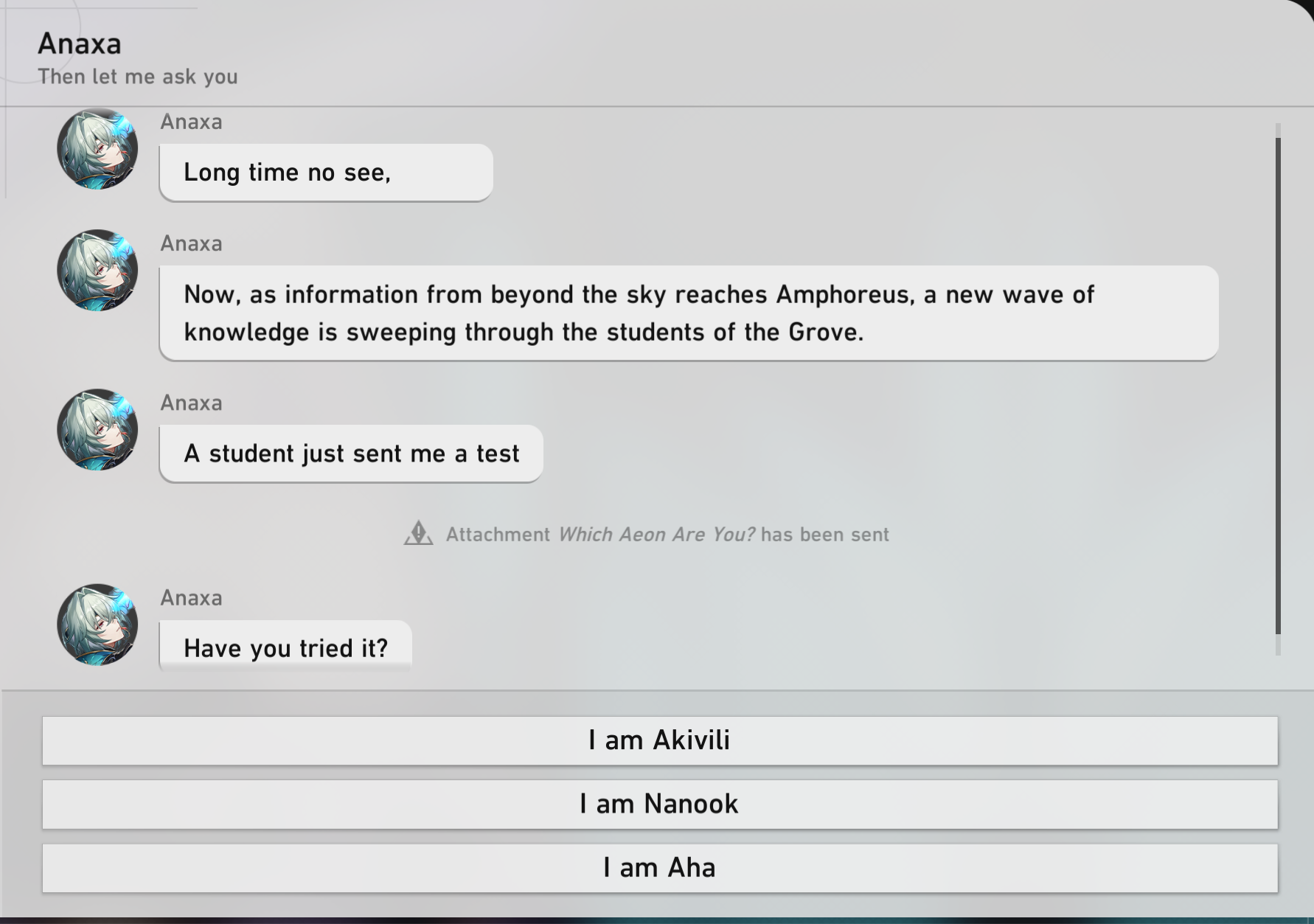Click the chat scrollbar thumb

[x=1278, y=386]
